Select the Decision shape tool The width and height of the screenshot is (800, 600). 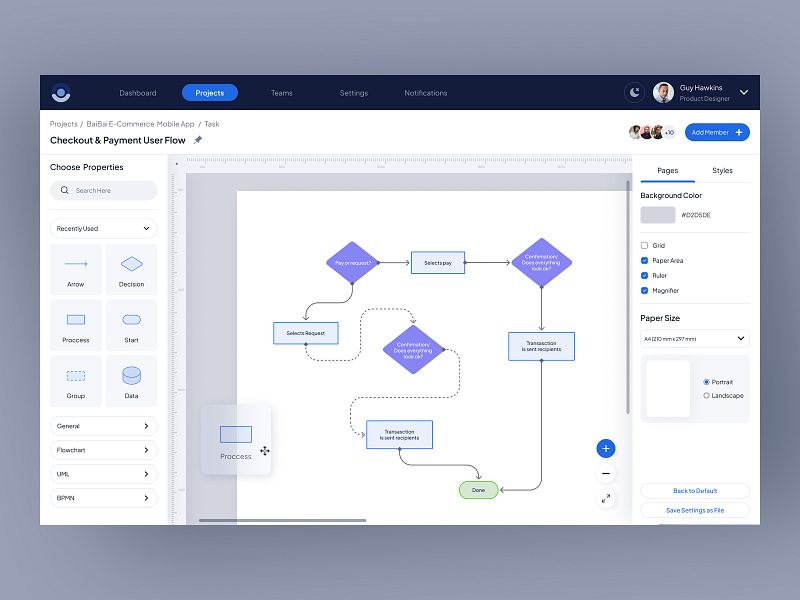[x=131, y=268]
